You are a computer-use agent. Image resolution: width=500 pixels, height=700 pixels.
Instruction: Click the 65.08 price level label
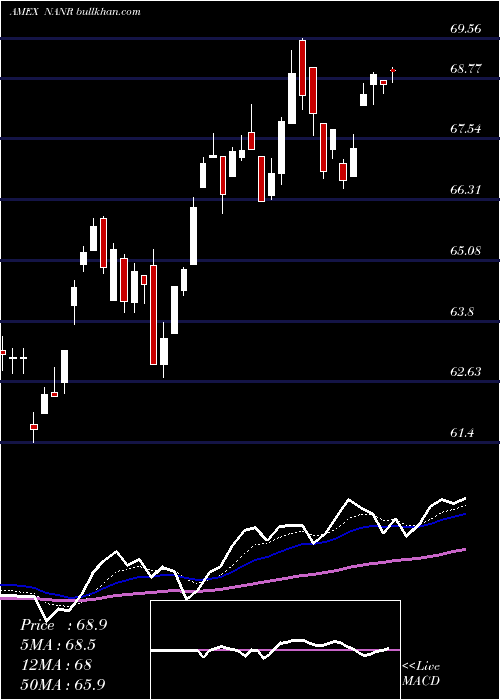click(x=466, y=250)
